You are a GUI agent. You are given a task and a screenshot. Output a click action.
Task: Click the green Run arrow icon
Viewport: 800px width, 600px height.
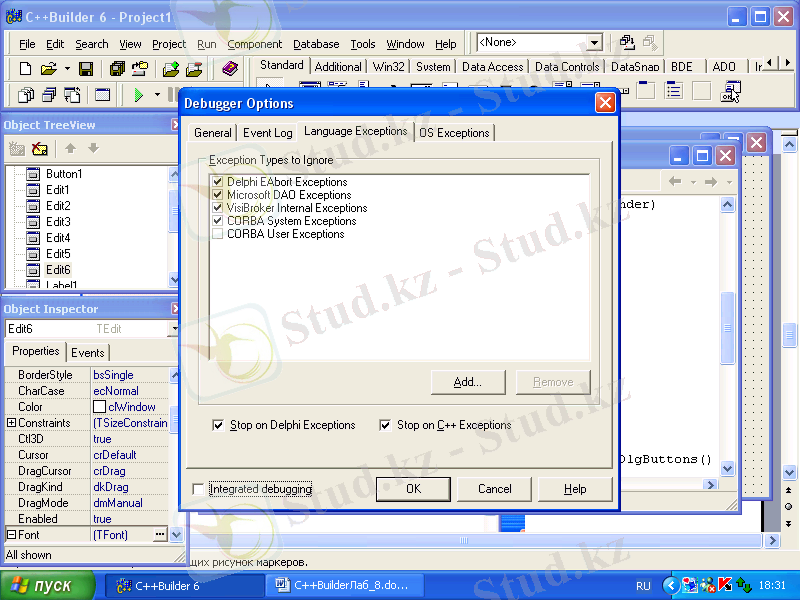pyautogui.click(x=138, y=95)
